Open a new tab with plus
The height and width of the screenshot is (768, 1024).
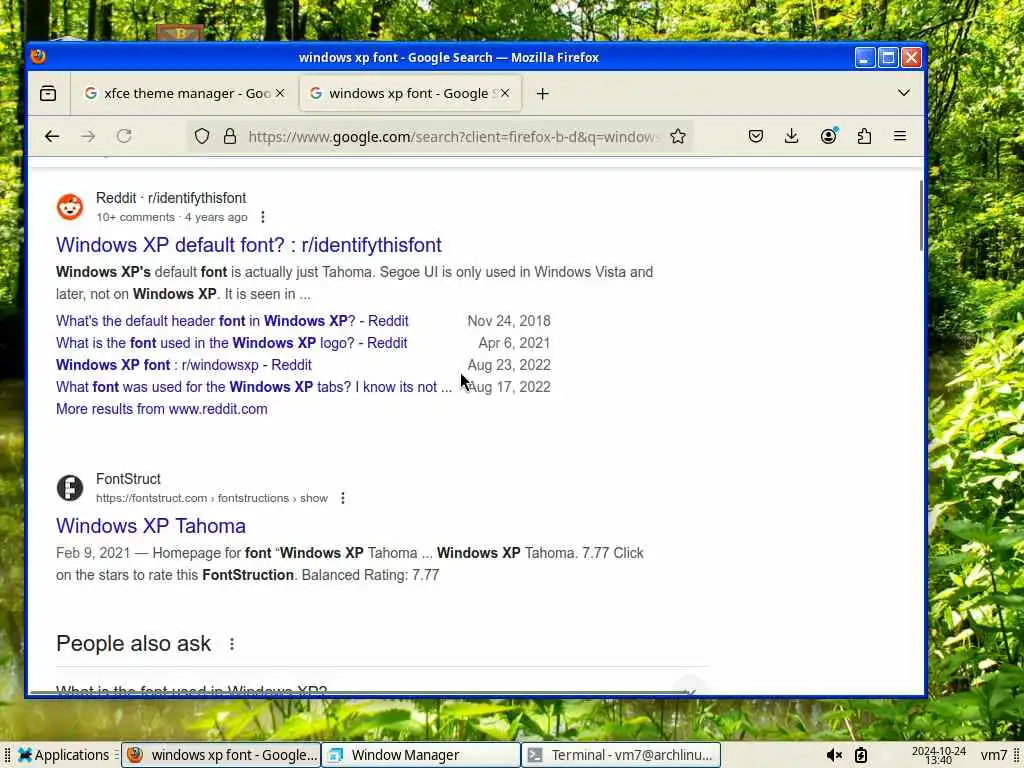[x=542, y=94]
